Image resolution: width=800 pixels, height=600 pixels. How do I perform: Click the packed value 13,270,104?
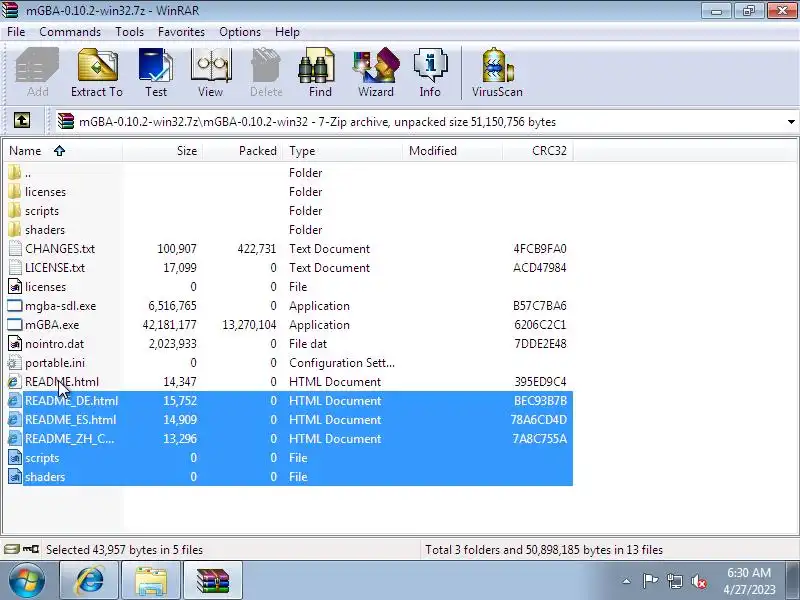[249, 324]
